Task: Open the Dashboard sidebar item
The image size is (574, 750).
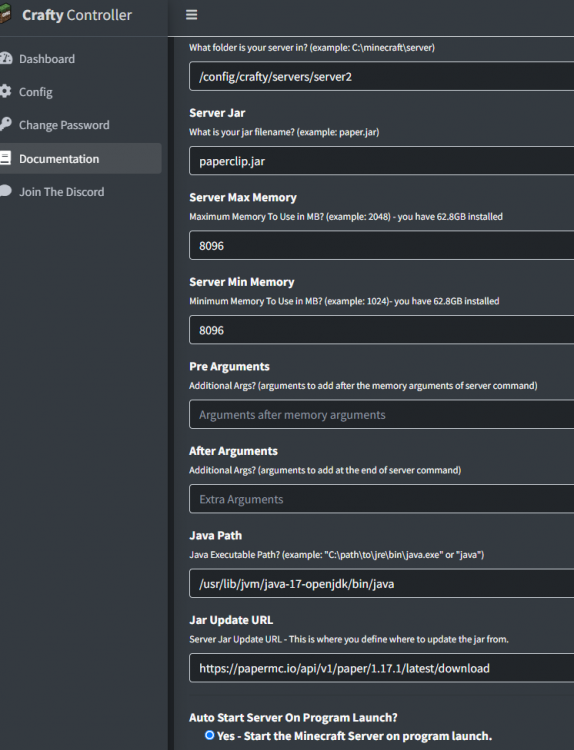Action: (x=80, y=59)
